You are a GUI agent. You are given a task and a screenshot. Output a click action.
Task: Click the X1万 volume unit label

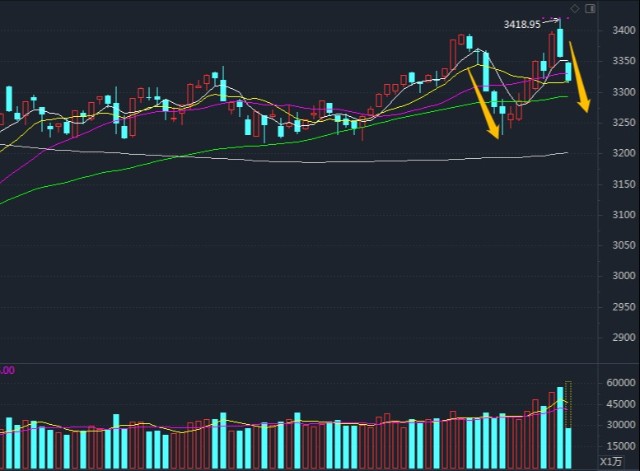point(610,461)
